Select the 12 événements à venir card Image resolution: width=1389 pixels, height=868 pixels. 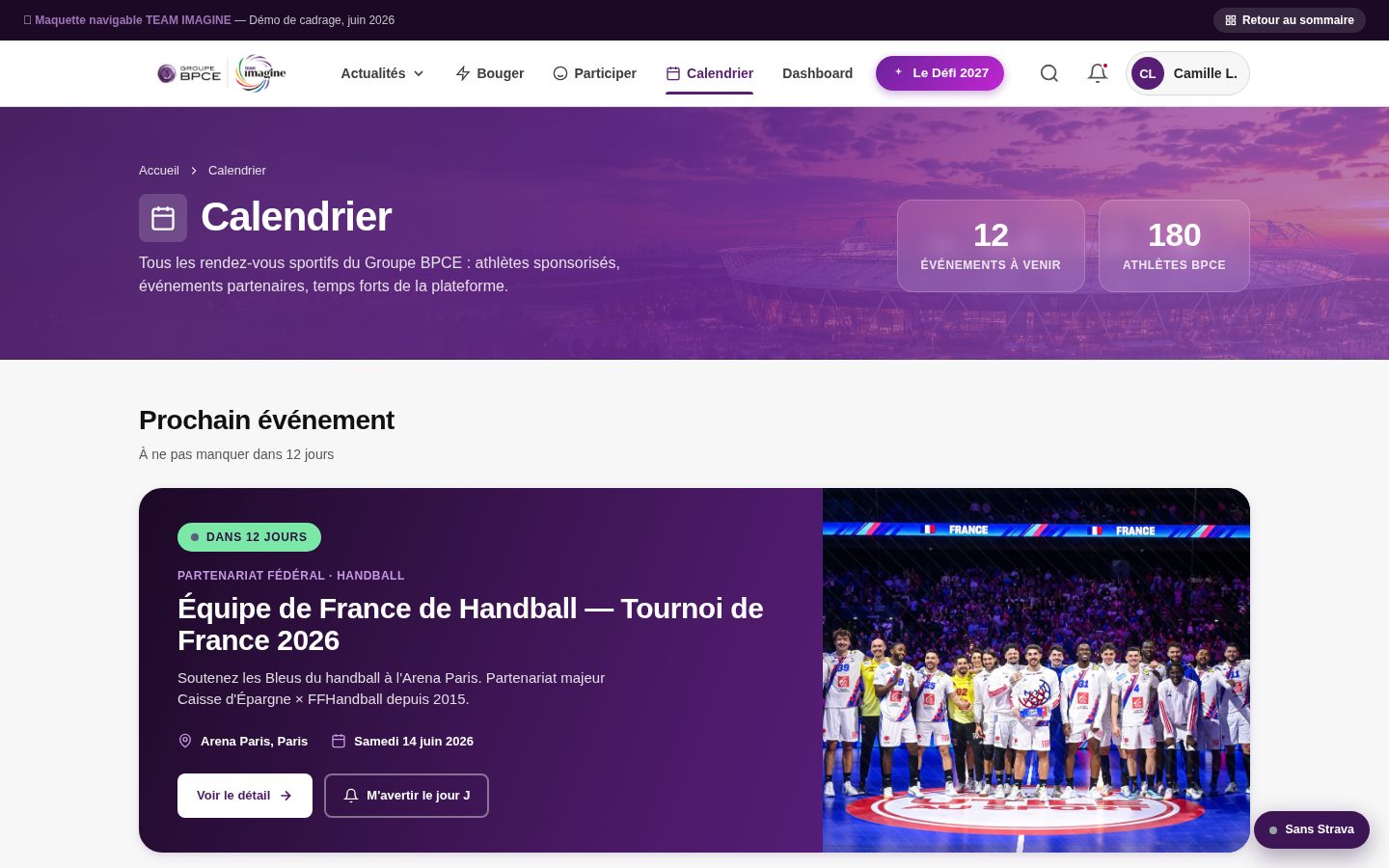pos(991,246)
